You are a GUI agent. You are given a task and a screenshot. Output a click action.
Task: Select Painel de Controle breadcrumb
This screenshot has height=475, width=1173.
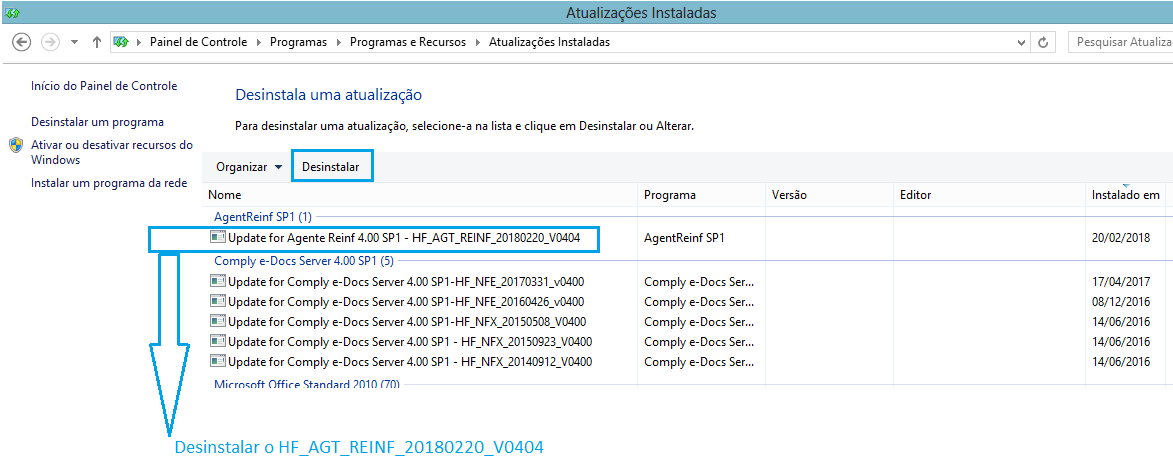[x=198, y=43]
